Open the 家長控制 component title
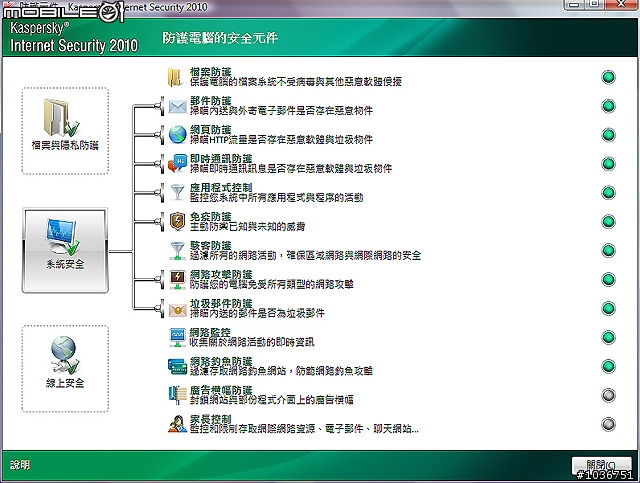640x483 pixels. pyautogui.click(x=210, y=420)
